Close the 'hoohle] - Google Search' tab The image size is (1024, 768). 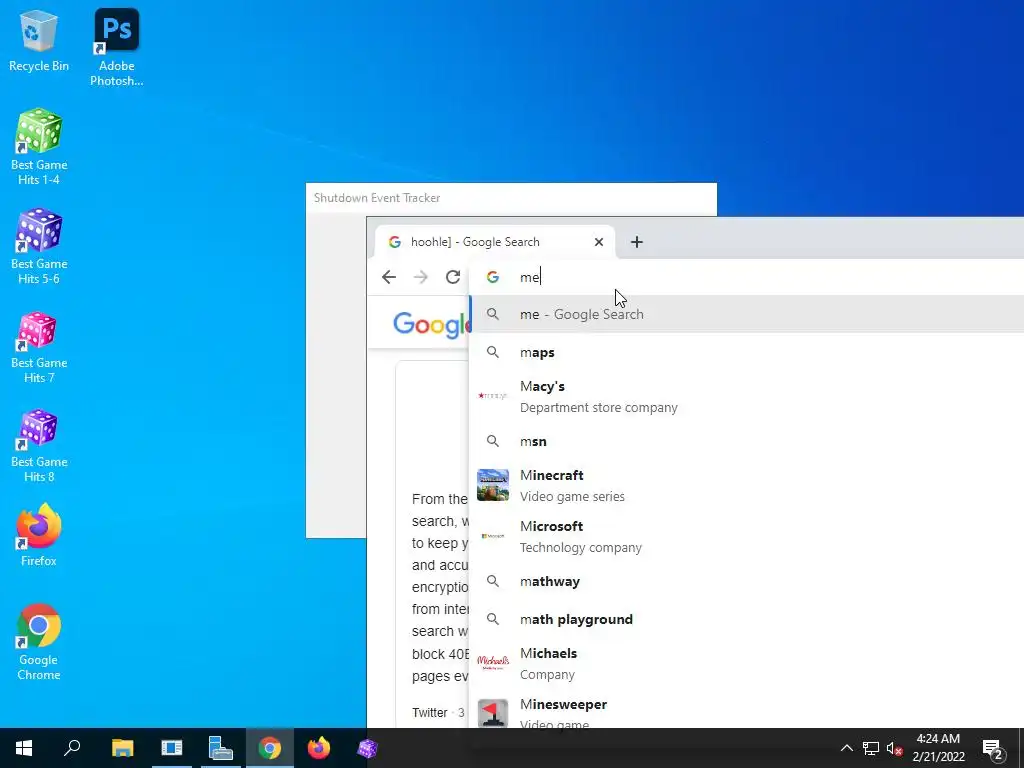599,242
